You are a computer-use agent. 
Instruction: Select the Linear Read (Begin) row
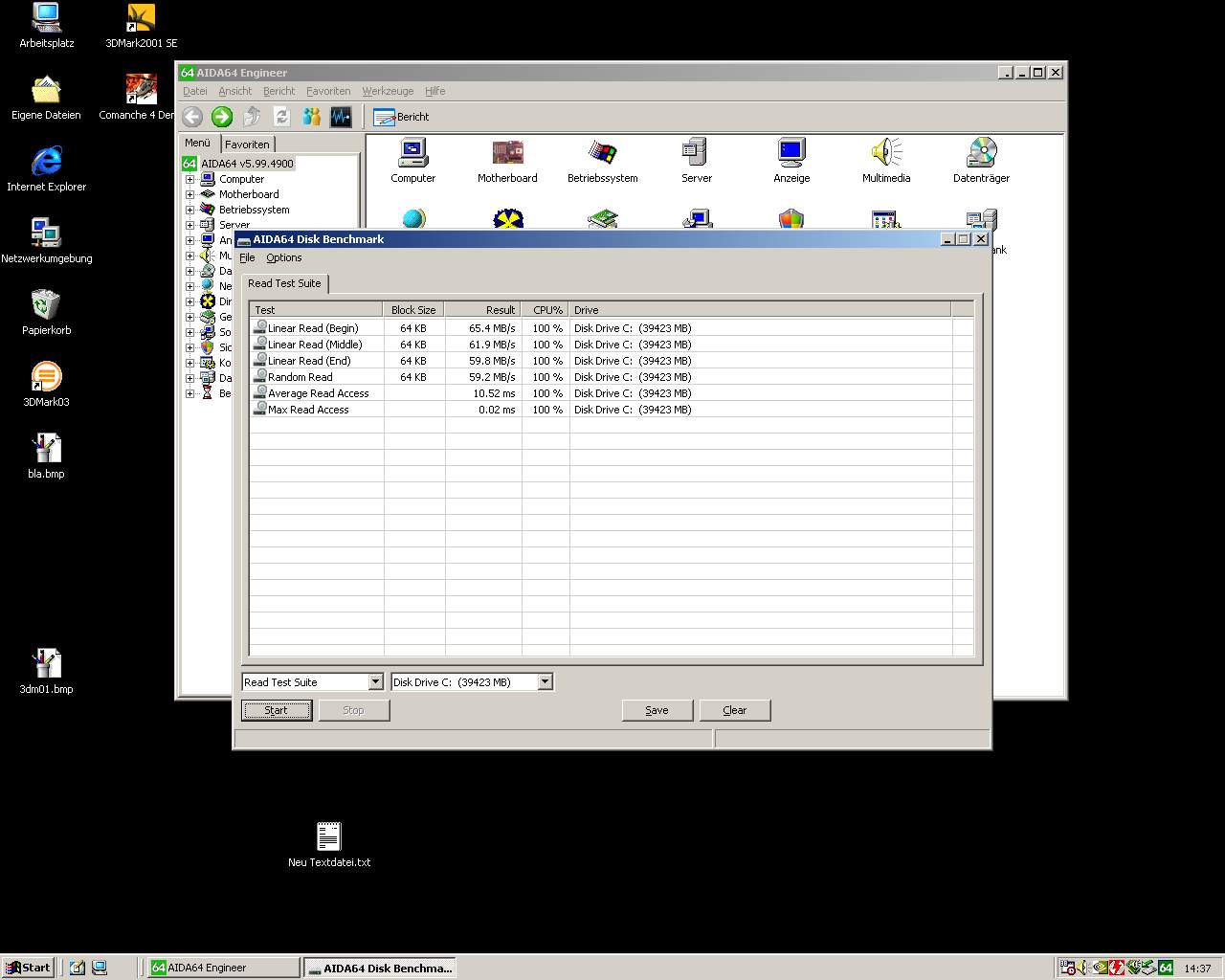pos(612,328)
